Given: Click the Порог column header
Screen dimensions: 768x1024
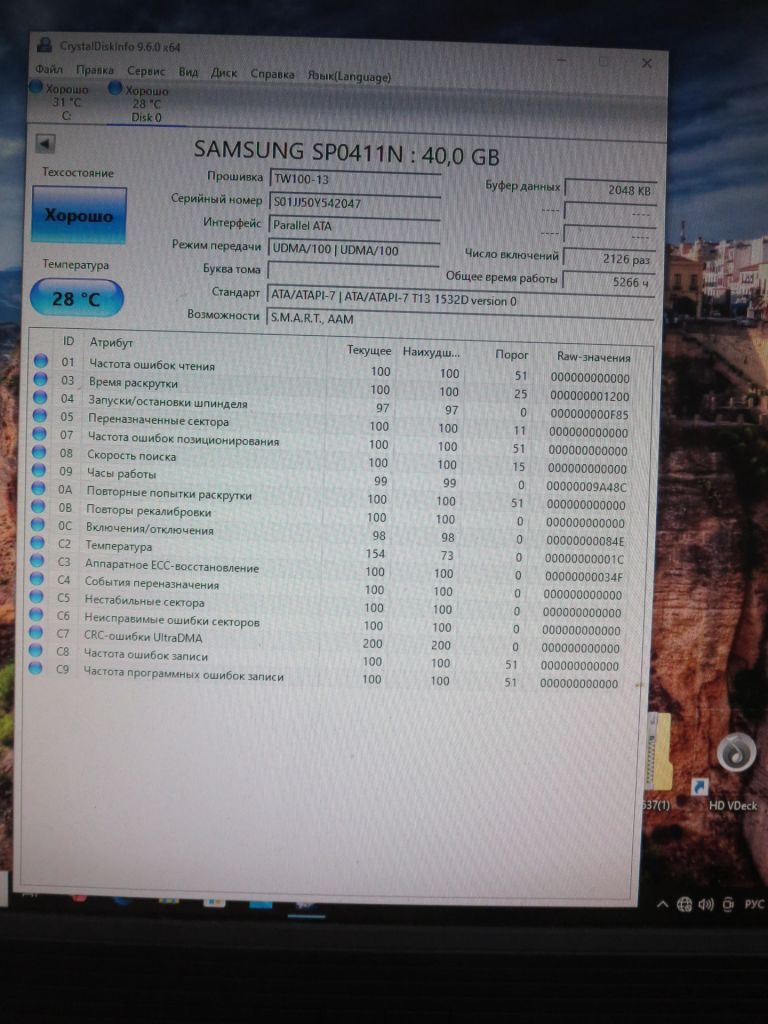Looking at the screenshot, I should tap(511, 355).
